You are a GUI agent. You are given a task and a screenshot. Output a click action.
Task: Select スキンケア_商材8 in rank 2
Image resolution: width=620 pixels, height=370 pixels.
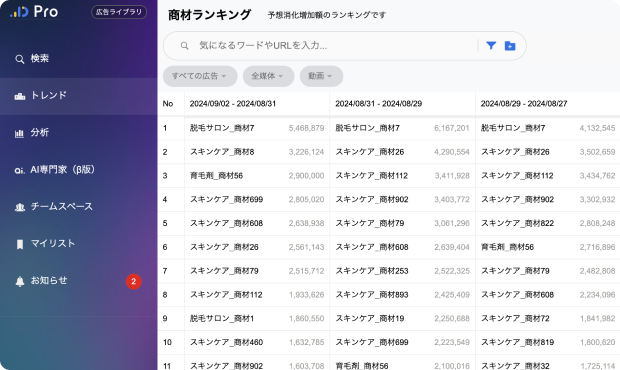[x=222, y=152]
